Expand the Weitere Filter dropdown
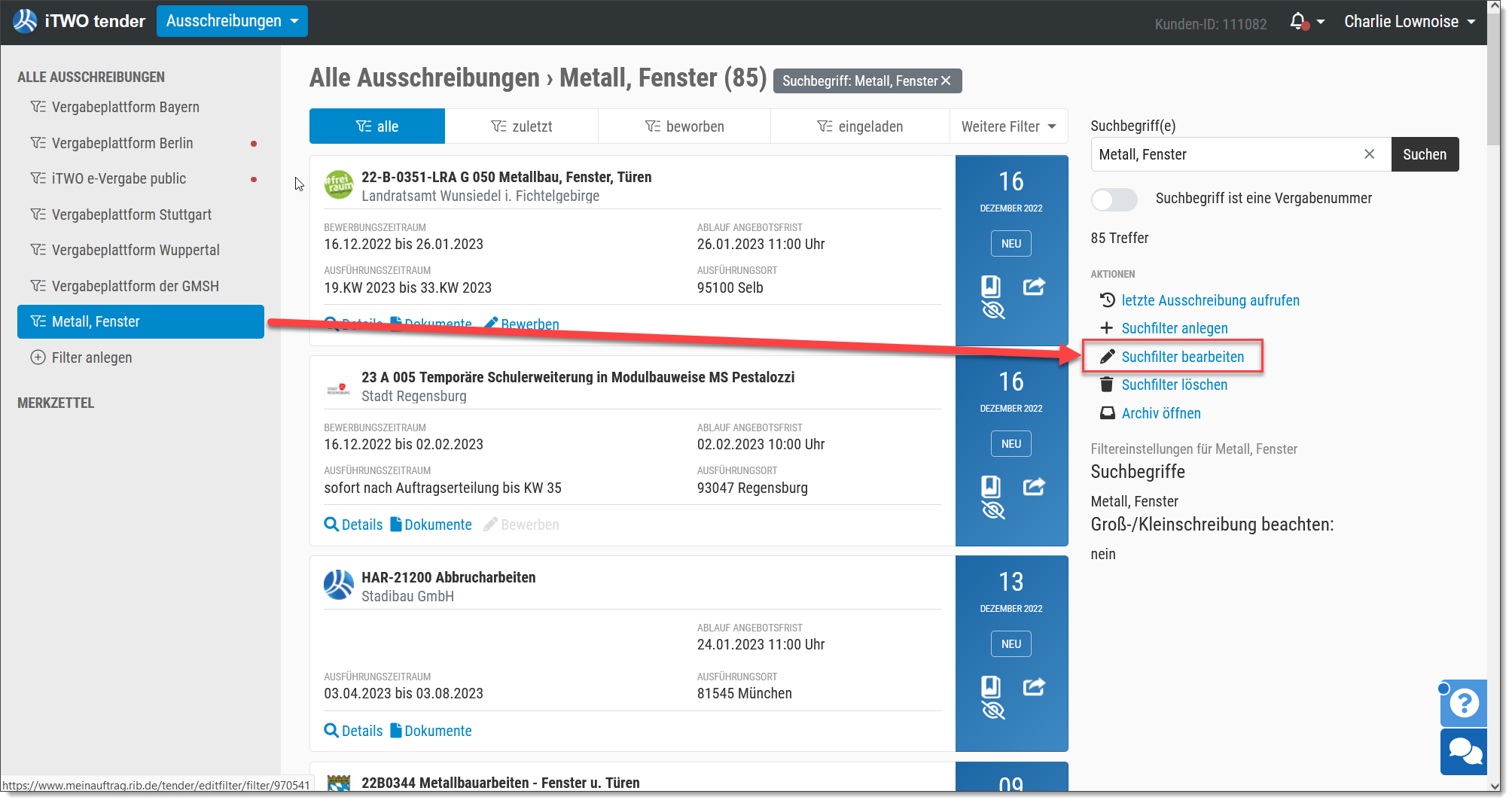This screenshot has height=803, width=1512. point(1008,126)
